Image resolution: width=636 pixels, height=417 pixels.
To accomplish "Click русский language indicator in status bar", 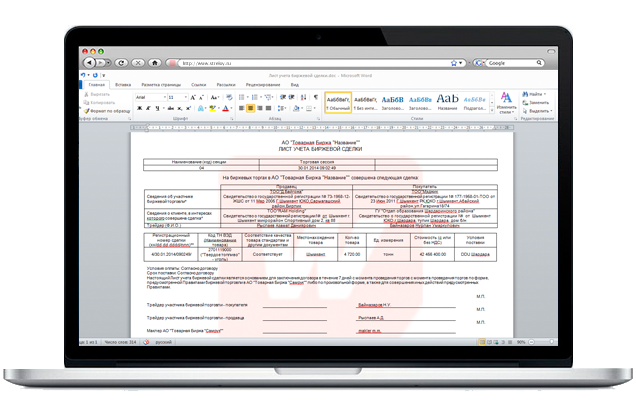I will (x=163, y=342).
